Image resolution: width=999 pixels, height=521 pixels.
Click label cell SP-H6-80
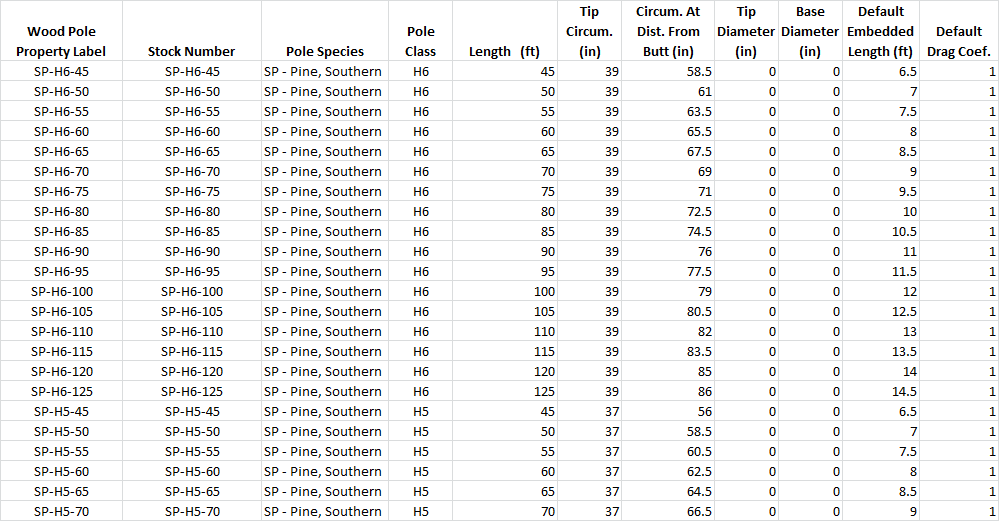(61, 211)
